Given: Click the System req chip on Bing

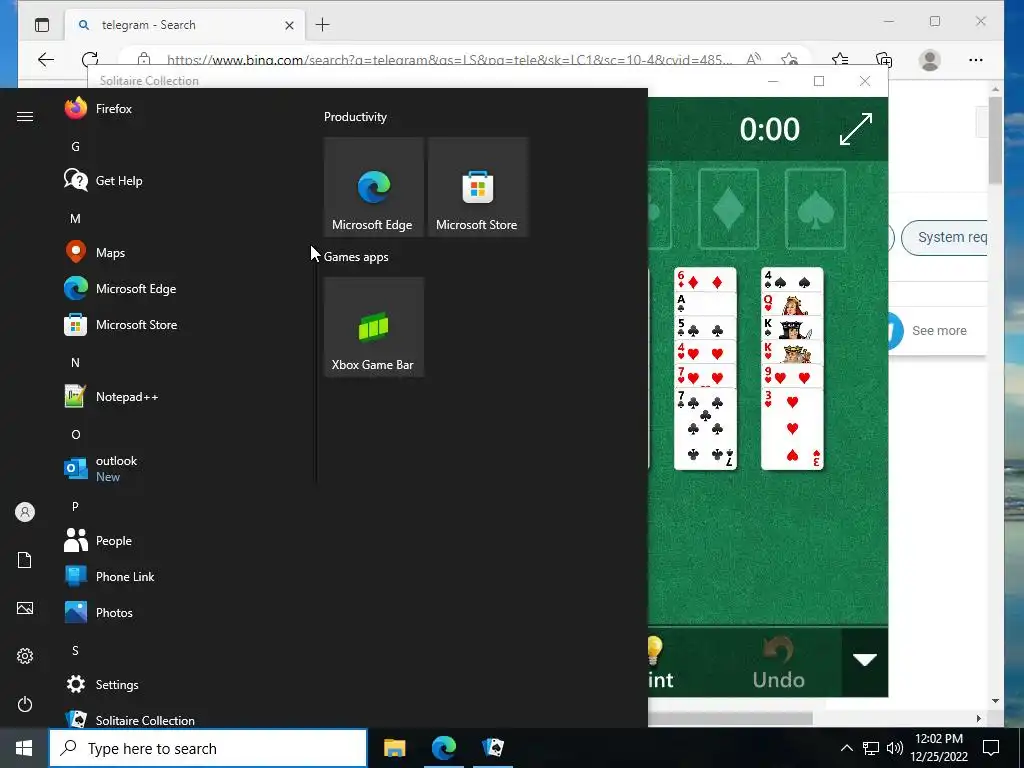Looking at the screenshot, I should tap(944, 238).
